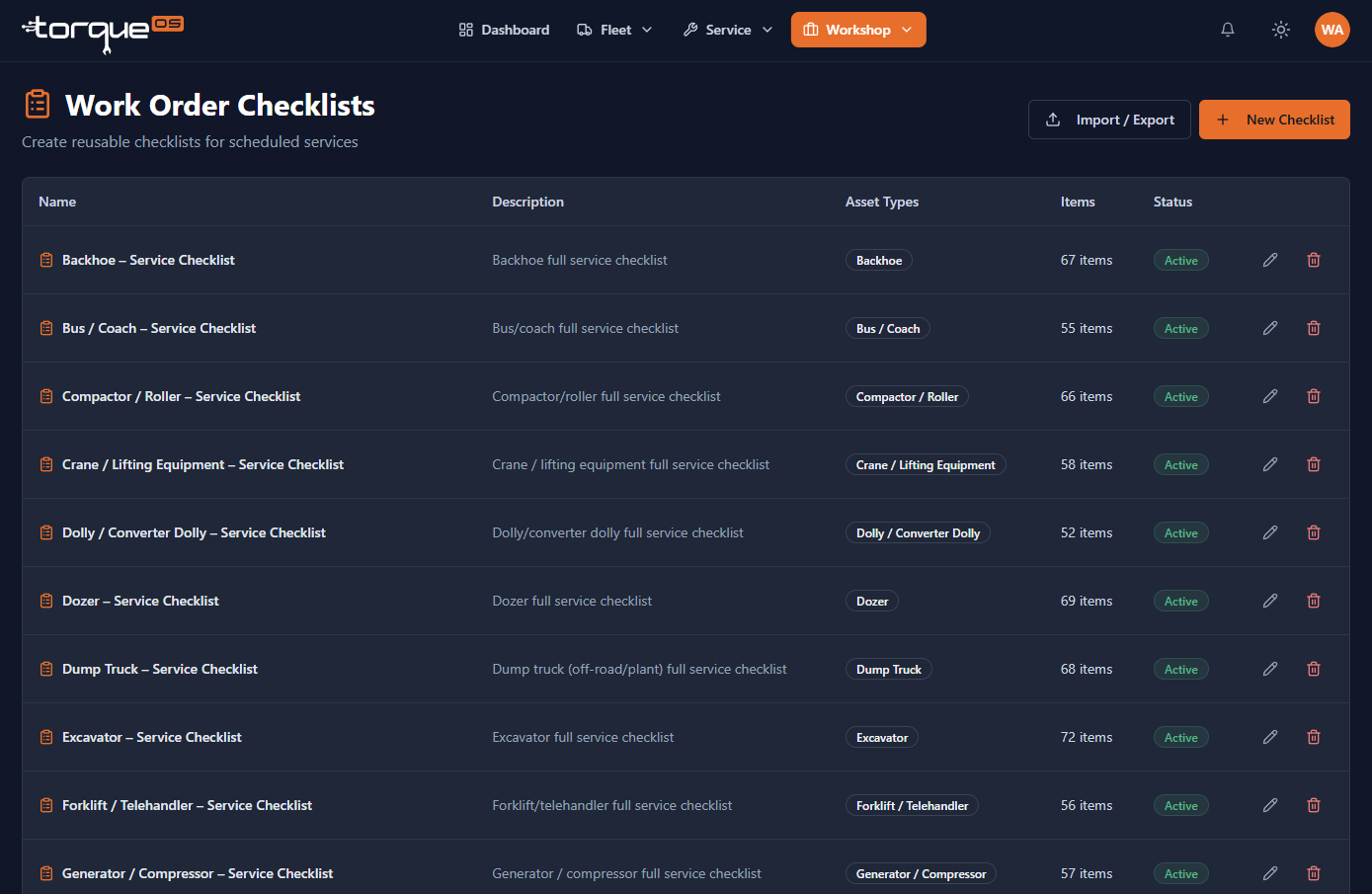The height and width of the screenshot is (894, 1372).
Task: Click the Description column header
Action: pyautogui.click(x=528, y=202)
